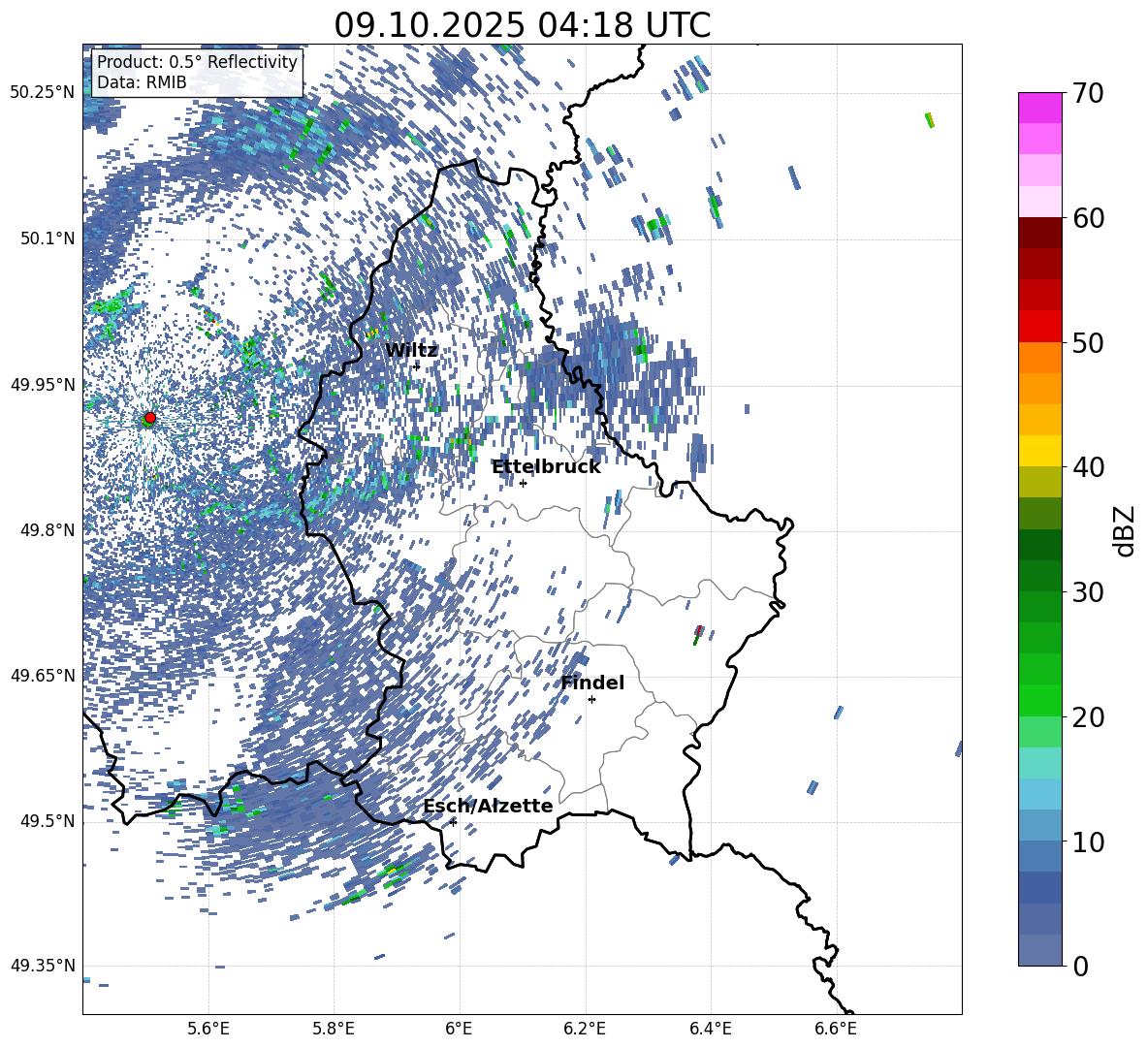Image resolution: width=1148 pixels, height=1048 pixels.
Task: Click the Ettelbruck city label
Action: (546, 467)
